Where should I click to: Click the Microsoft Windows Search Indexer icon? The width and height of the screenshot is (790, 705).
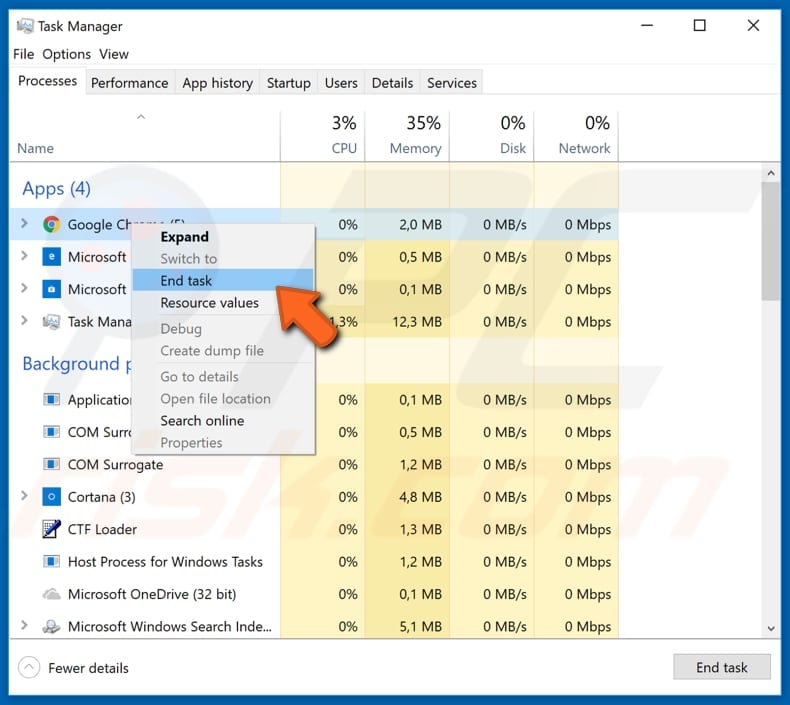51,627
